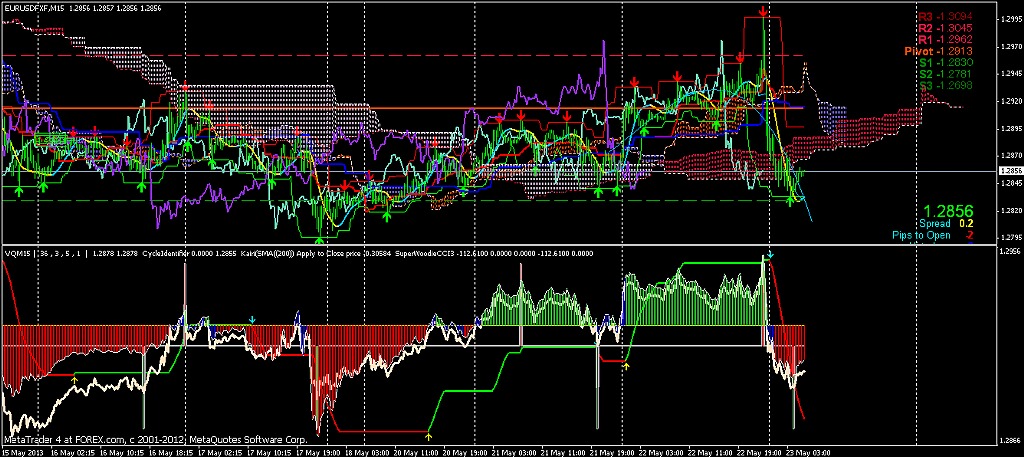Click 16 May 02:15 on the time axis
This screenshot has width=1024, height=457.
coord(71,452)
